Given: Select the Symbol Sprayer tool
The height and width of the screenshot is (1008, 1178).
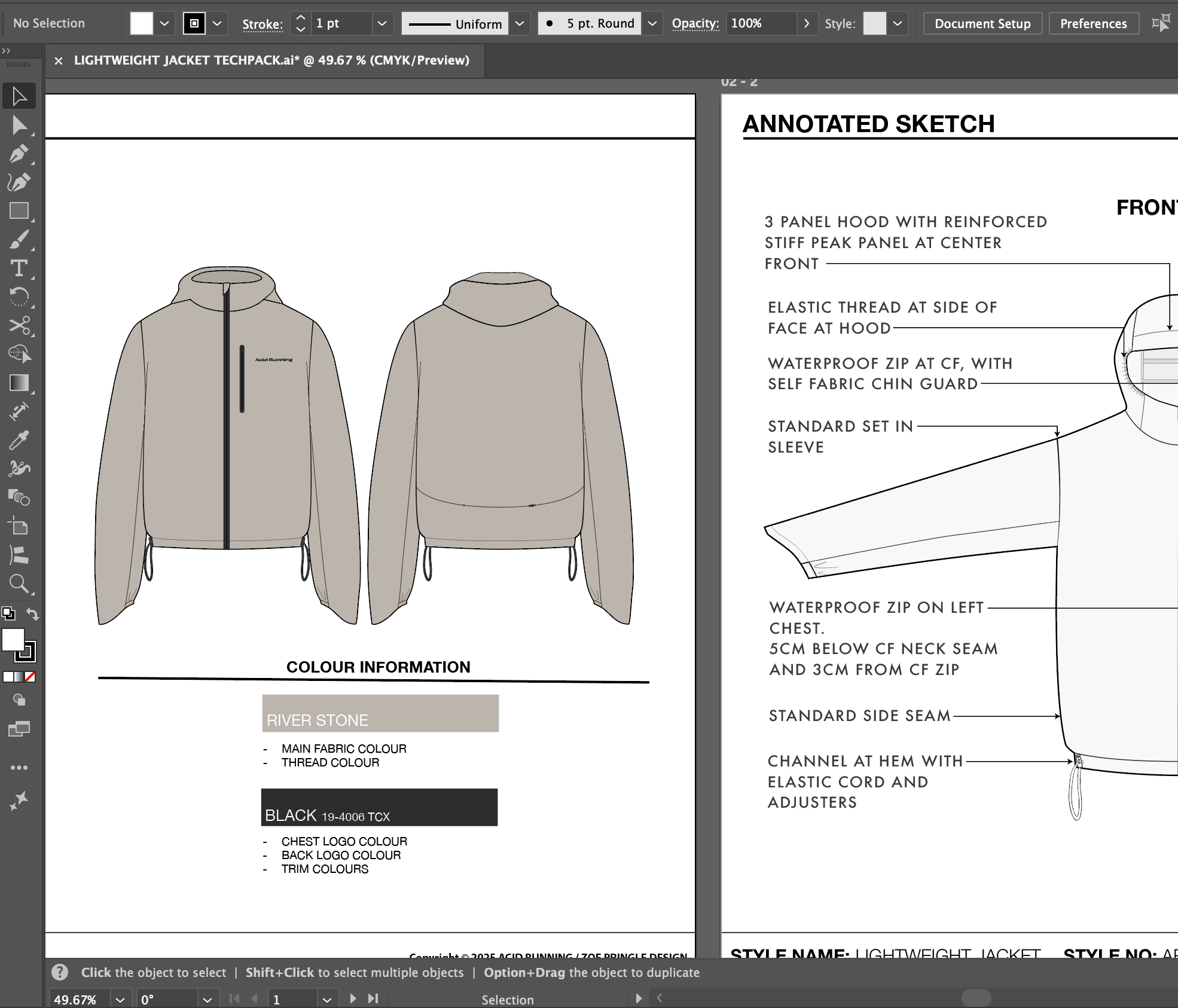Looking at the screenshot, I should [x=19, y=468].
